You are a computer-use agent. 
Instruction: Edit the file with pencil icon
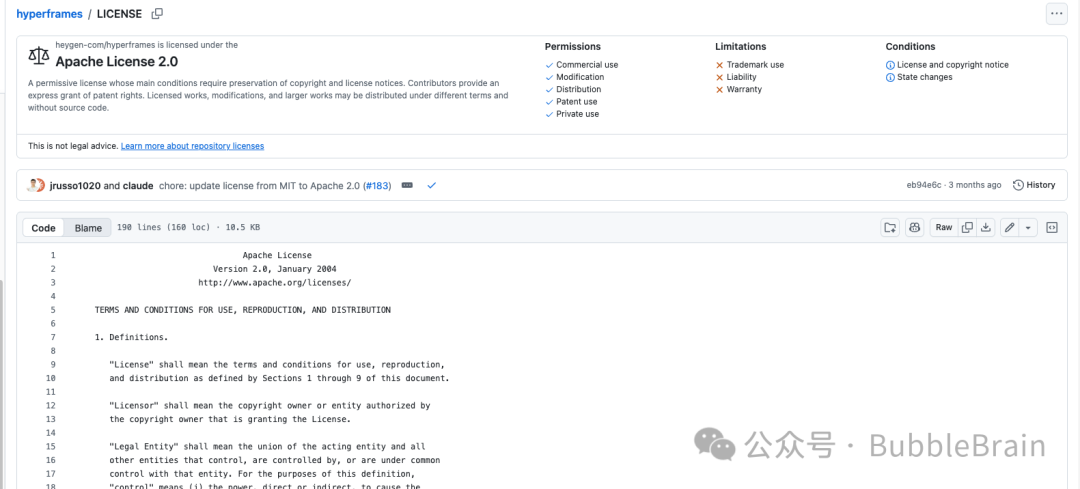click(x=1010, y=227)
